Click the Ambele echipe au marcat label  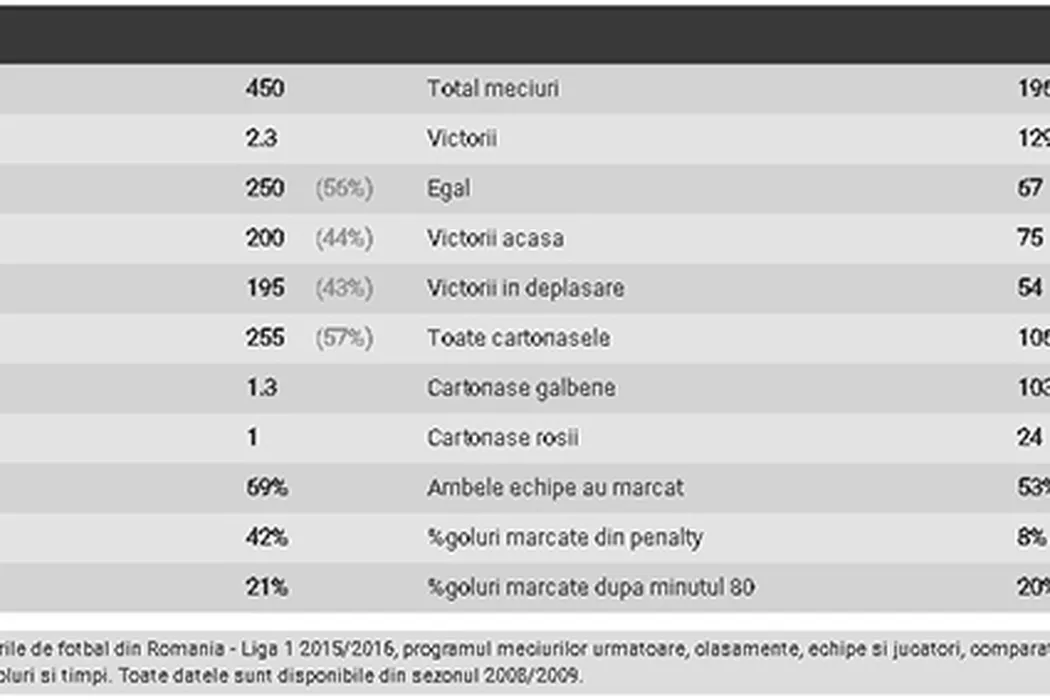click(x=555, y=488)
